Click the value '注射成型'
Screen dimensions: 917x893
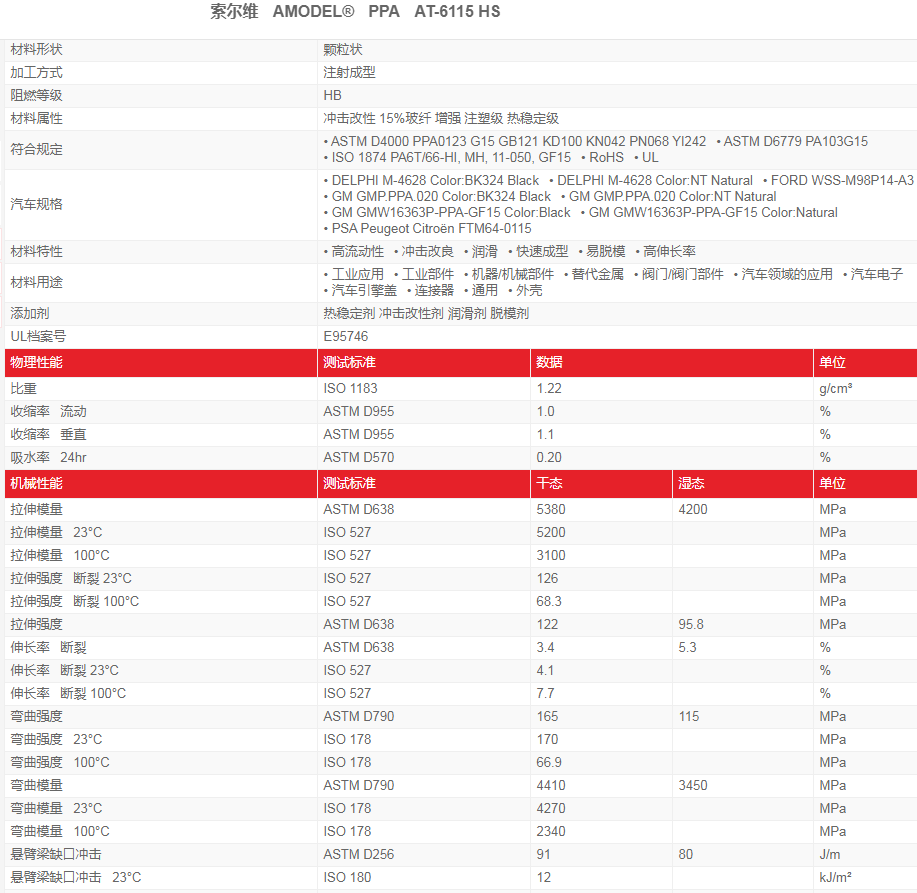coord(349,73)
